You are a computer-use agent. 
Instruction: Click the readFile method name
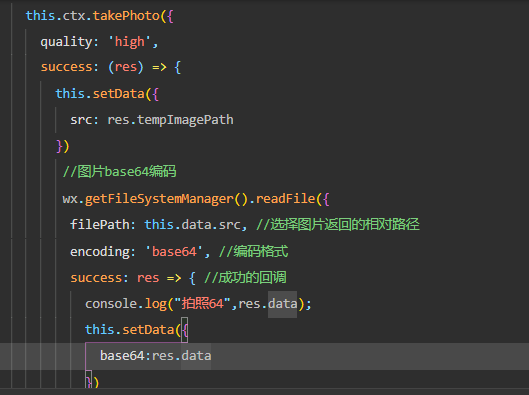[x=285, y=198]
